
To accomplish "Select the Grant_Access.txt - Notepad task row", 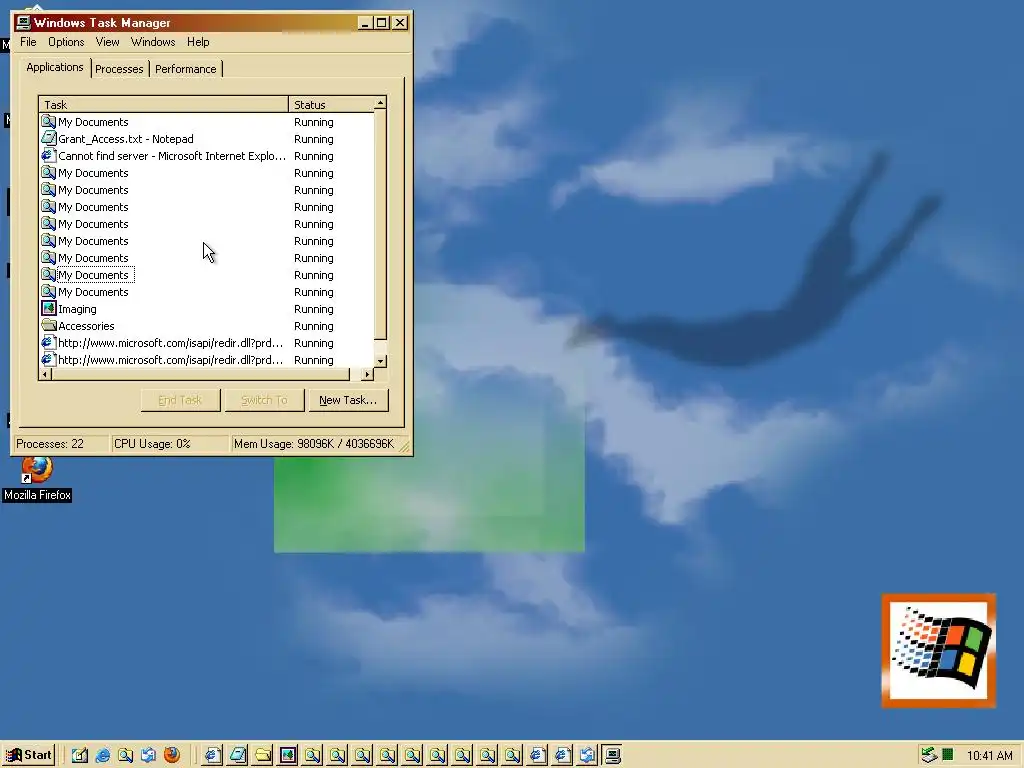I will [206, 139].
